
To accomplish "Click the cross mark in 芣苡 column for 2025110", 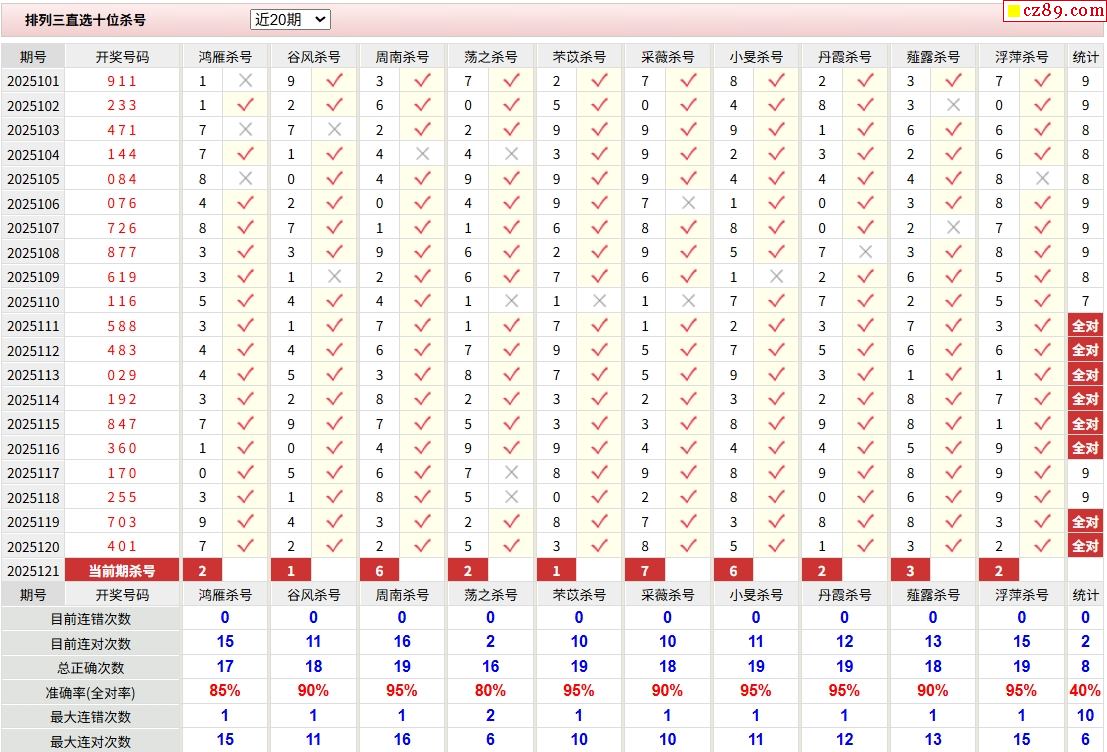I will coord(599,301).
